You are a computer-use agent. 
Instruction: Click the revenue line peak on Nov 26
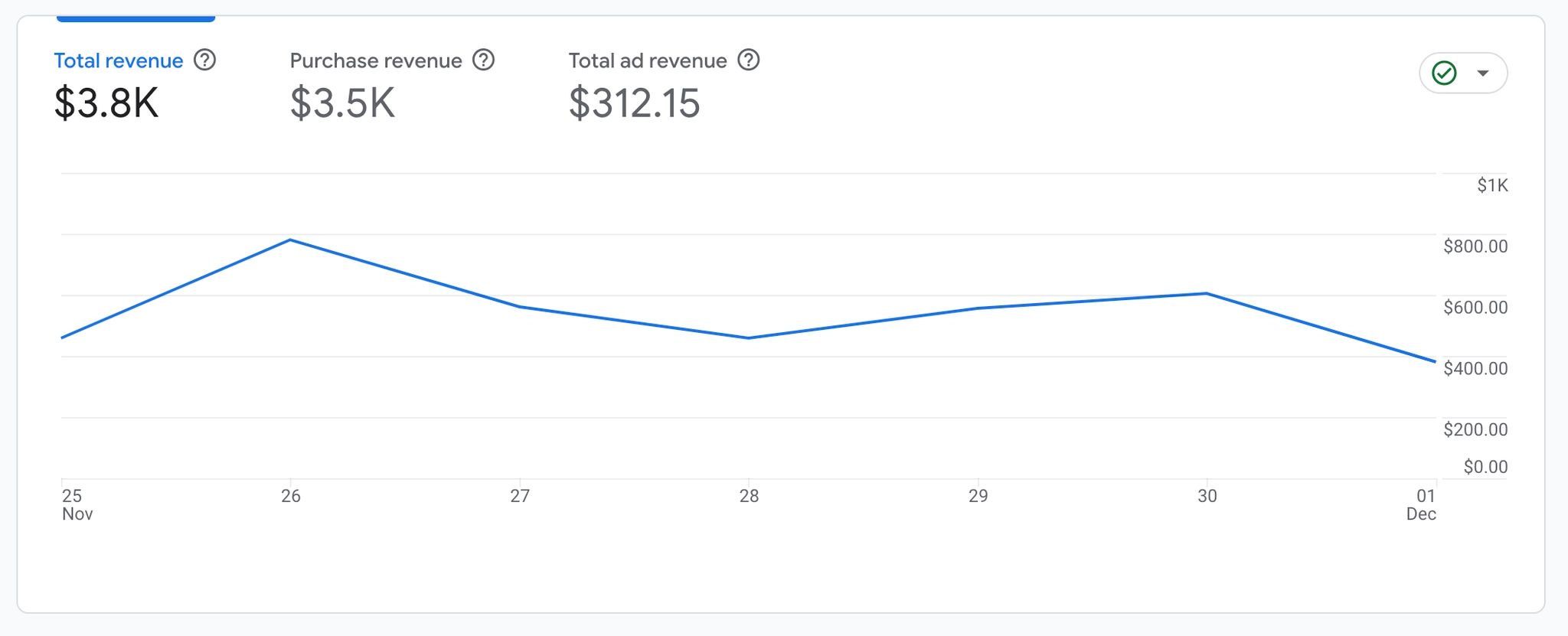(290, 240)
